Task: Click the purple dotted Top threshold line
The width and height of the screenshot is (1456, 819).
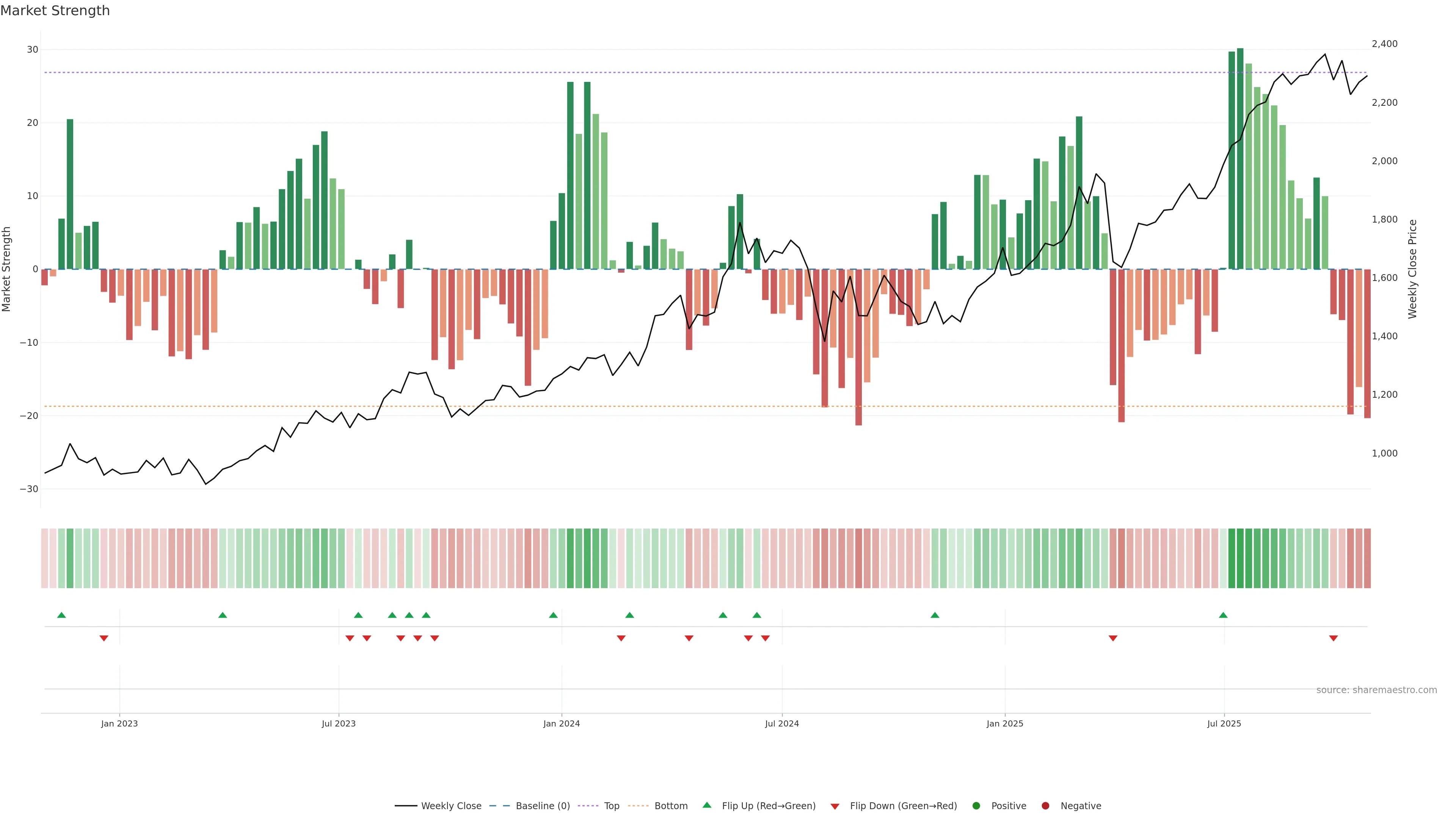Action: (452, 72)
